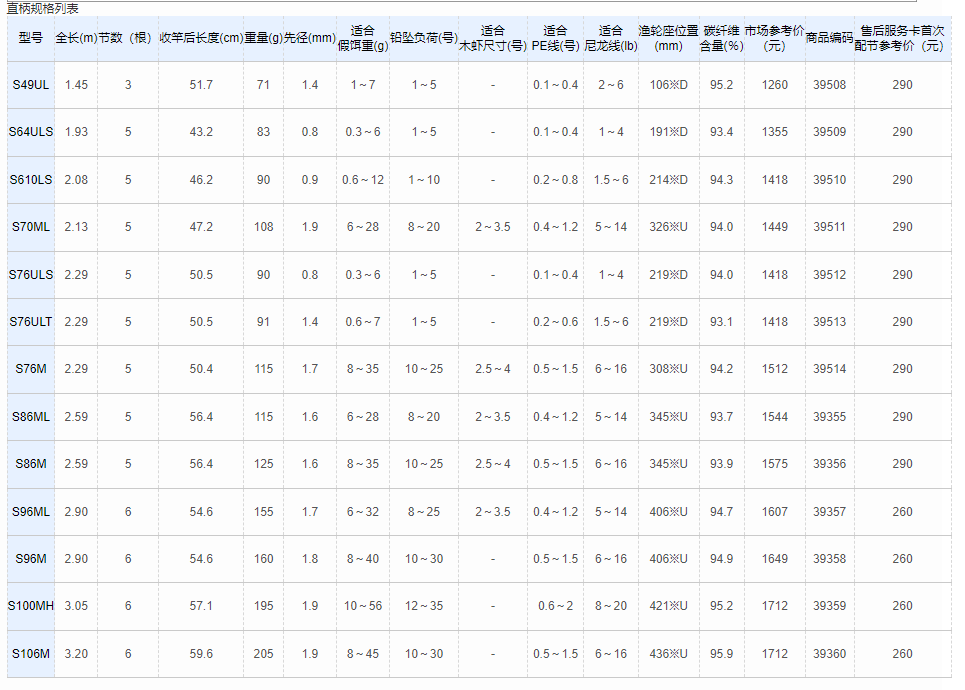965x690 pixels.
Task: Click product code 39360
Action: coord(830,654)
